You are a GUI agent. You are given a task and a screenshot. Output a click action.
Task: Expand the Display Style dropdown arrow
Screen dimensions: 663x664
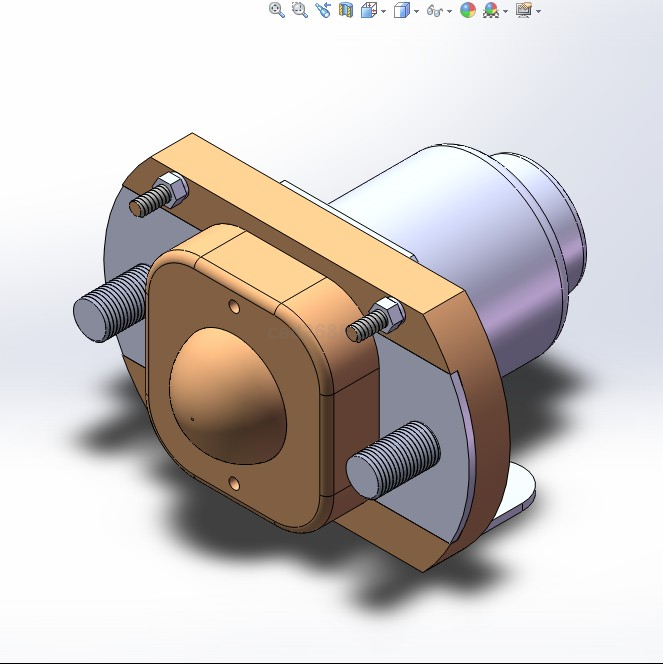(416, 11)
